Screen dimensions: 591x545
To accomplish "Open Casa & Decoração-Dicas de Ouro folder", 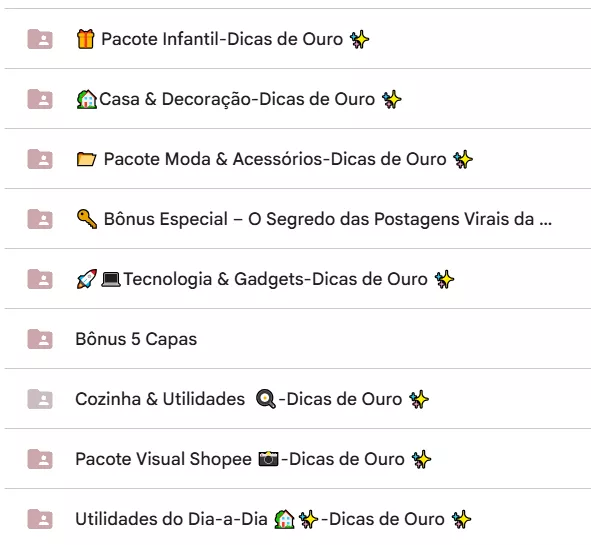I will (239, 99).
